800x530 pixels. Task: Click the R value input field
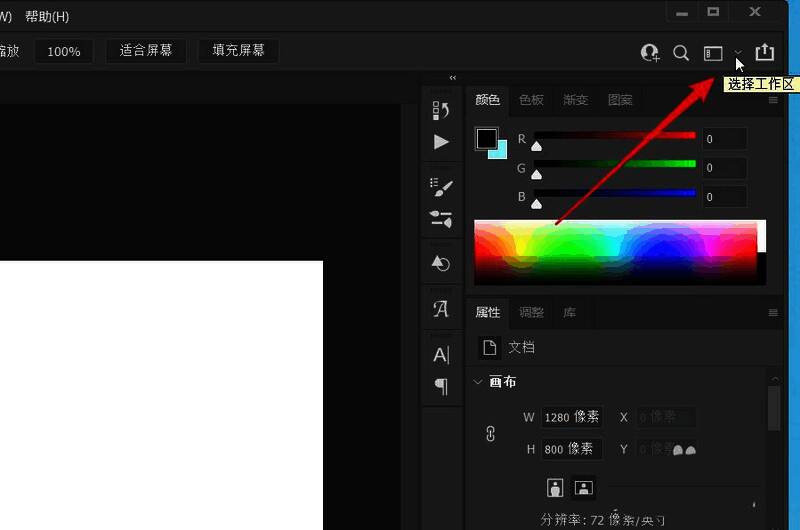coord(724,139)
